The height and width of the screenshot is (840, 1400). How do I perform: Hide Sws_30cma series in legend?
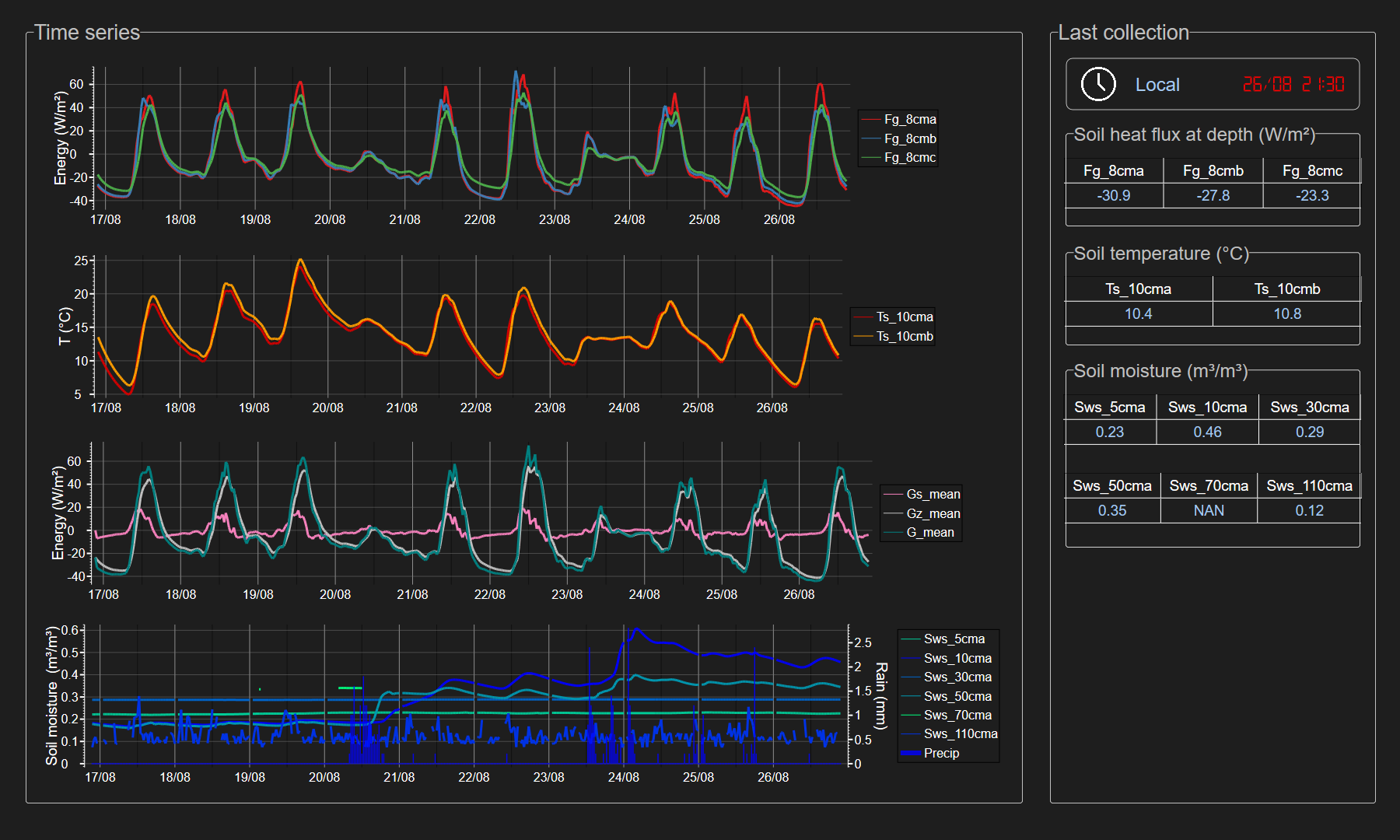pyautogui.click(x=957, y=677)
